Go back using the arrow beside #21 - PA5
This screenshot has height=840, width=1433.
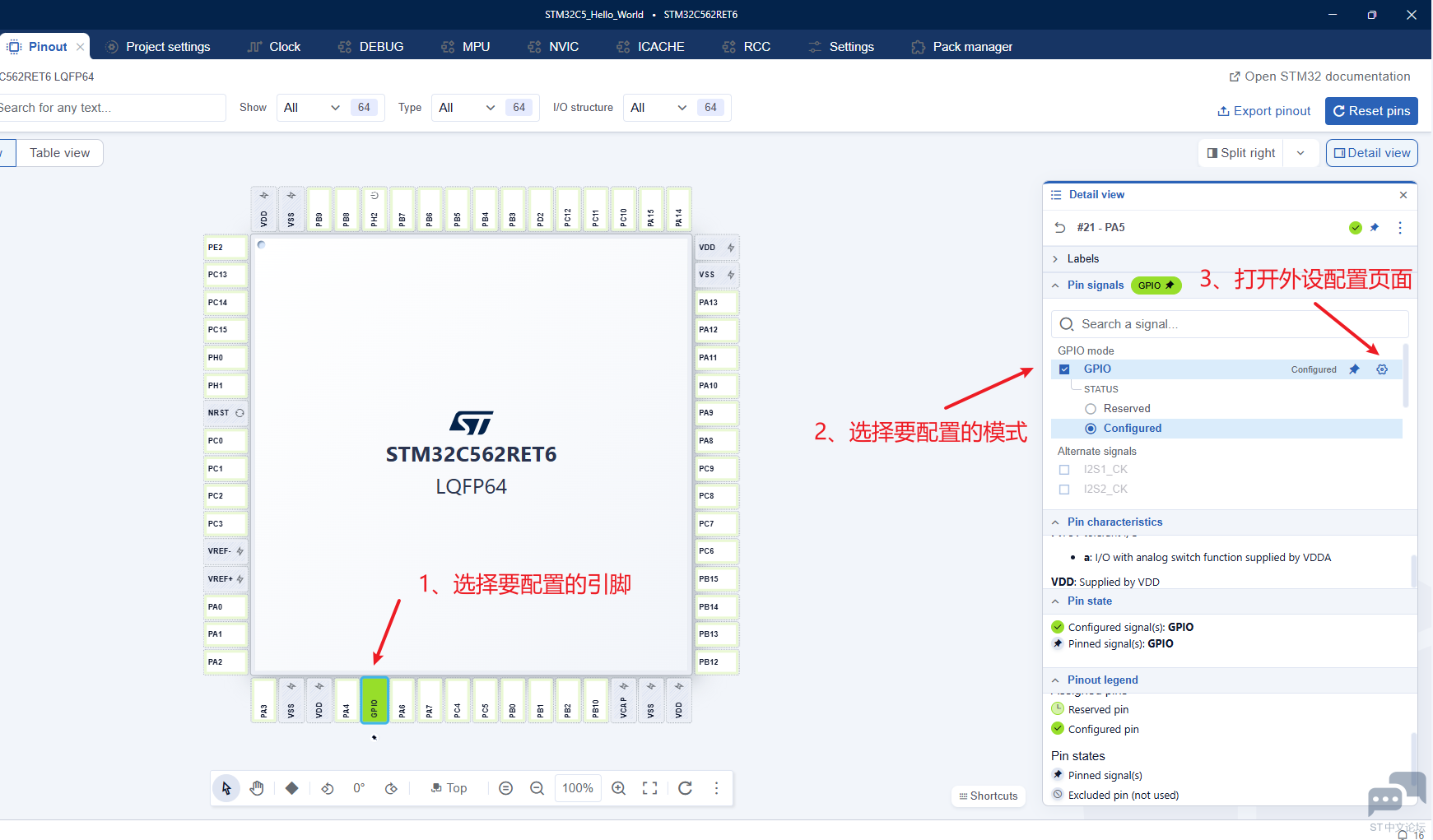point(1060,228)
